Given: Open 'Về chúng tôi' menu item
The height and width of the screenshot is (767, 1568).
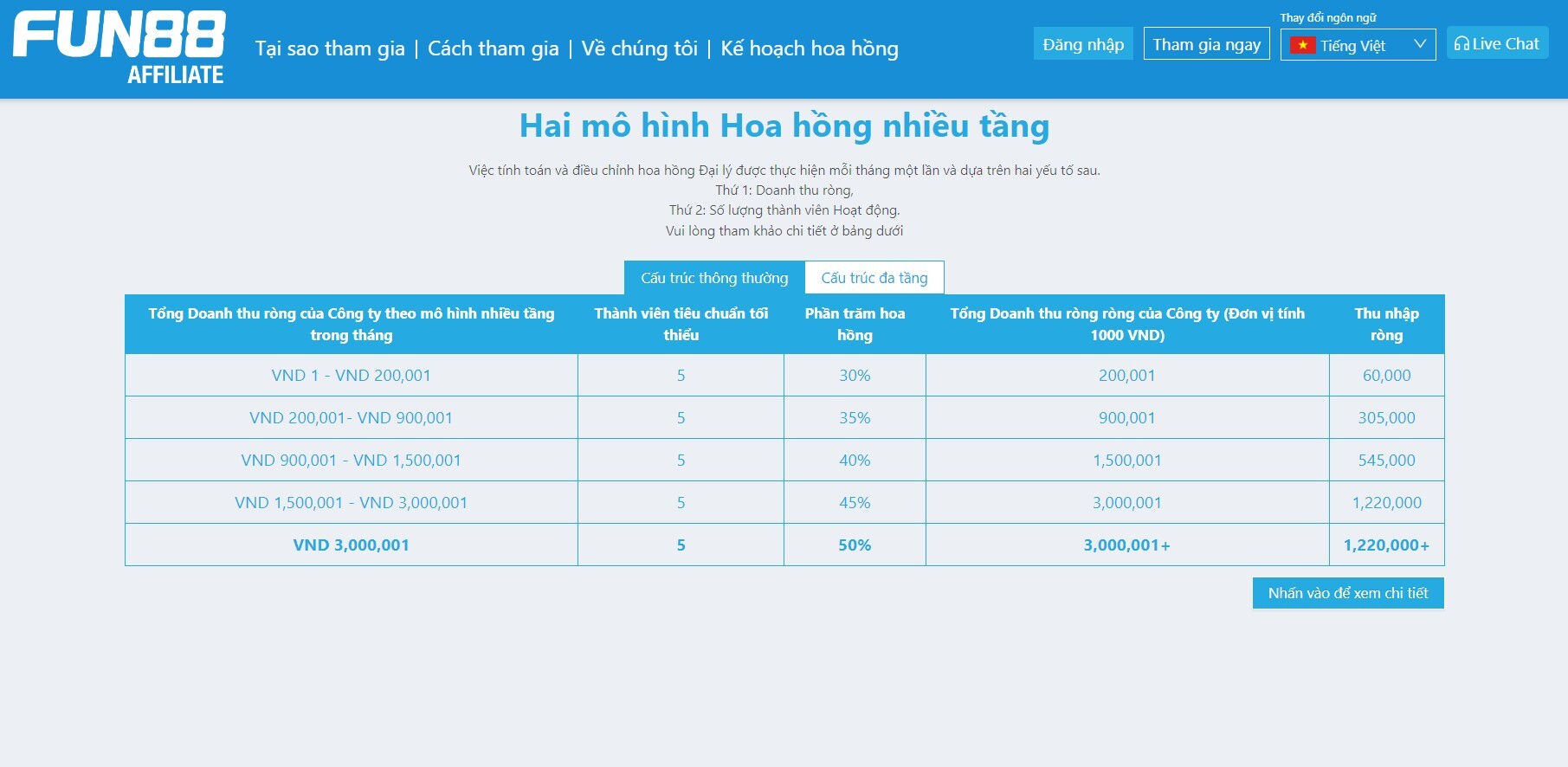Looking at the screenshot, I should coord(639,48).
